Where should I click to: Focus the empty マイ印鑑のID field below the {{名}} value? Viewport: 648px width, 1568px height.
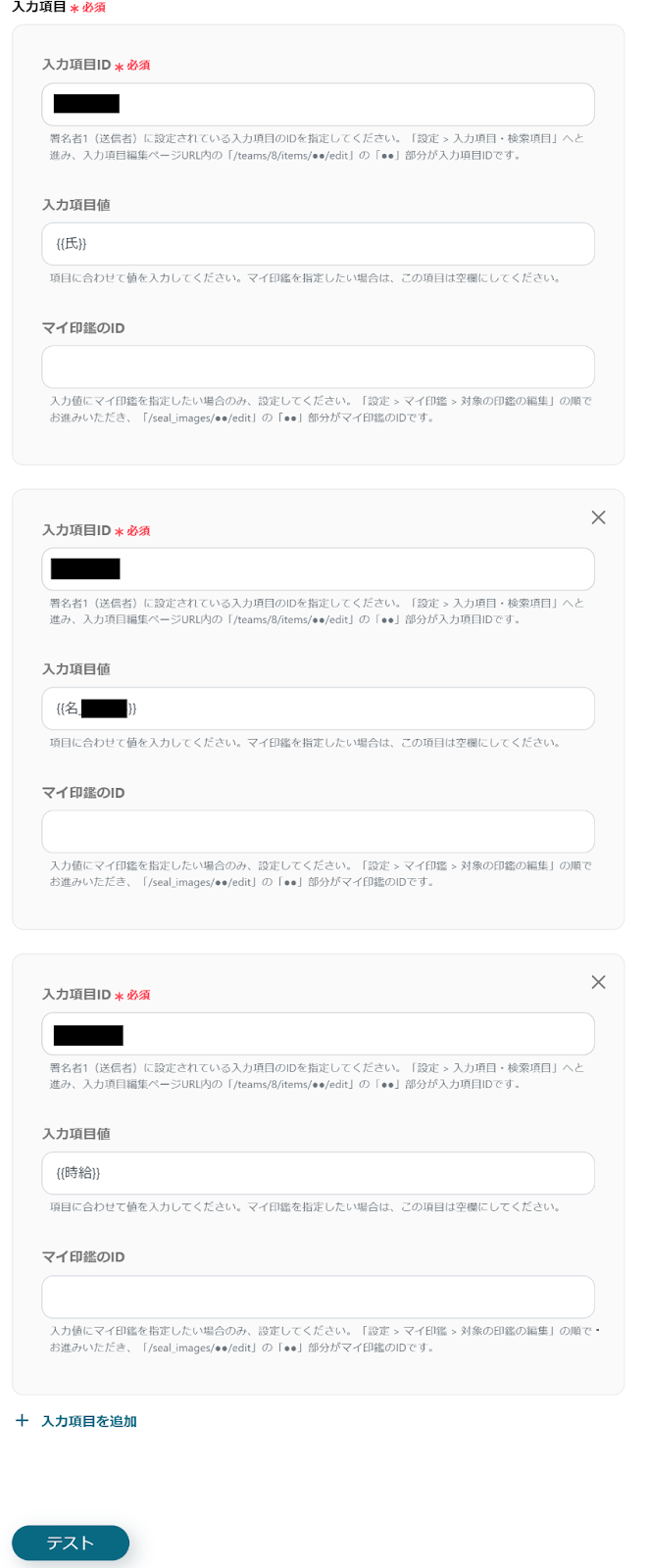coord(318,831)
